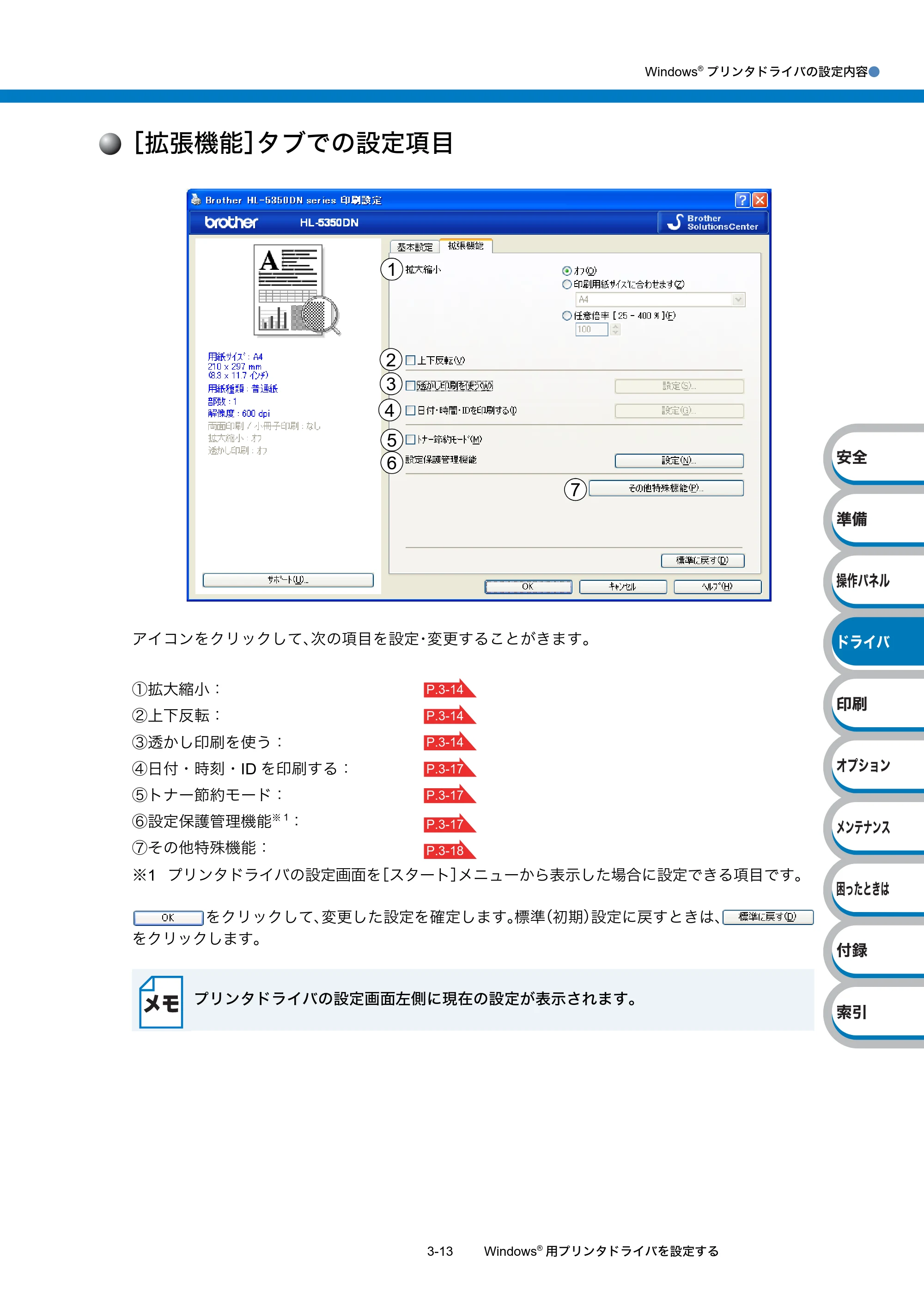
Task: Select the ドライバ side tab
Action: [x=877, y=642]
